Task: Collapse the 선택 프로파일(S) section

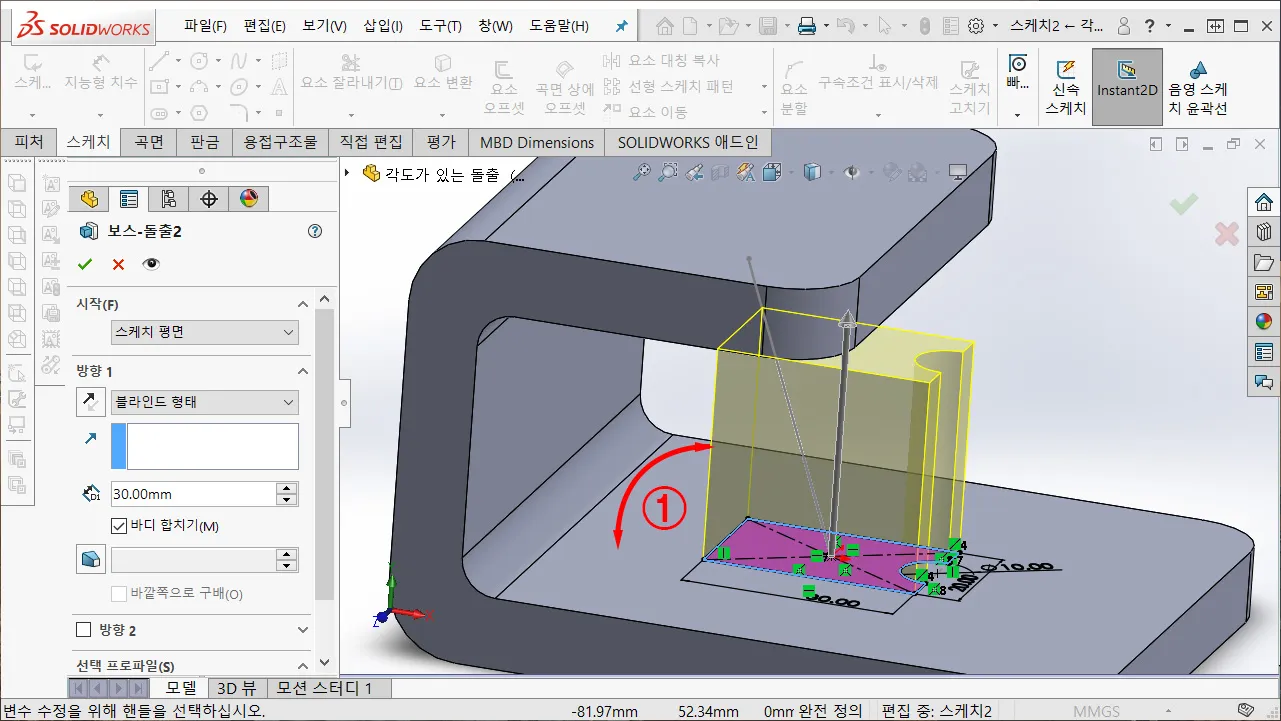Action: [303, 666]
